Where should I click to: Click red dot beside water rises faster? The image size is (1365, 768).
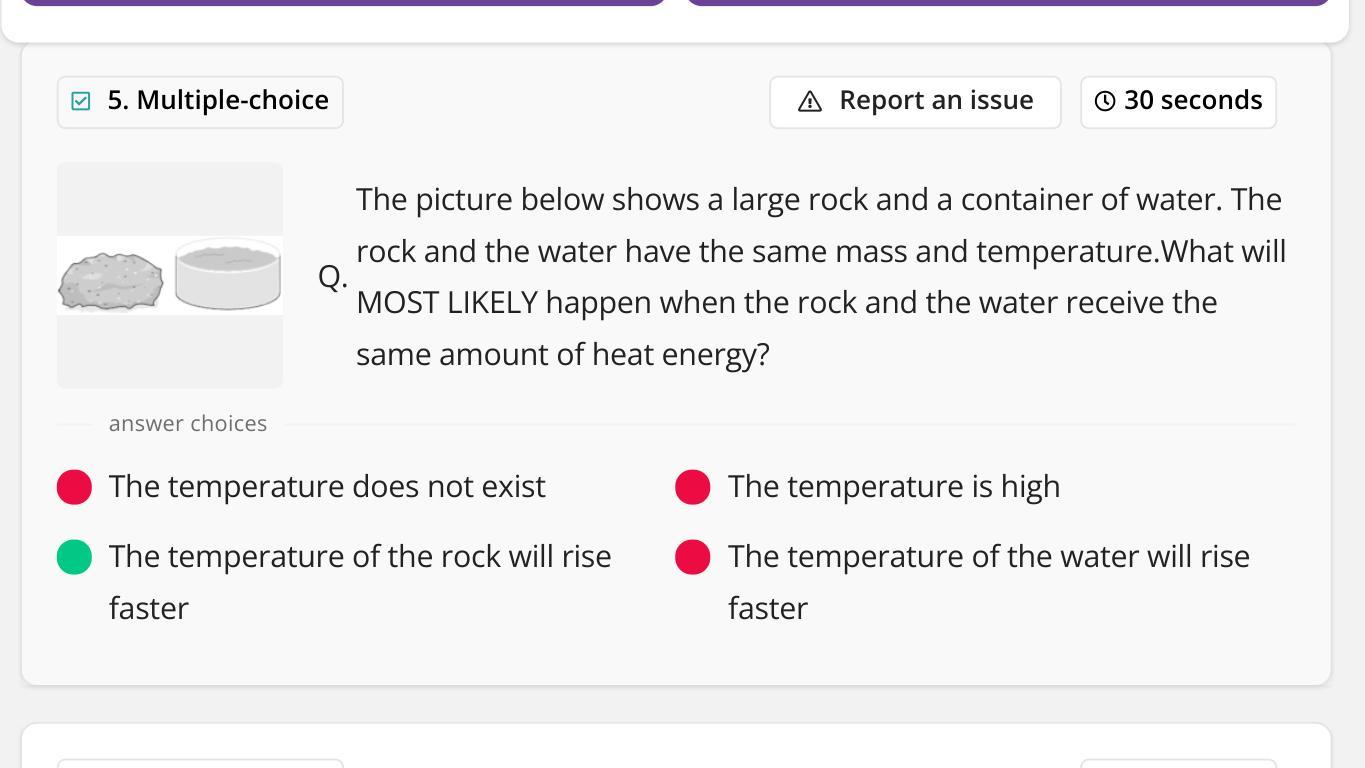pos(693,557)
